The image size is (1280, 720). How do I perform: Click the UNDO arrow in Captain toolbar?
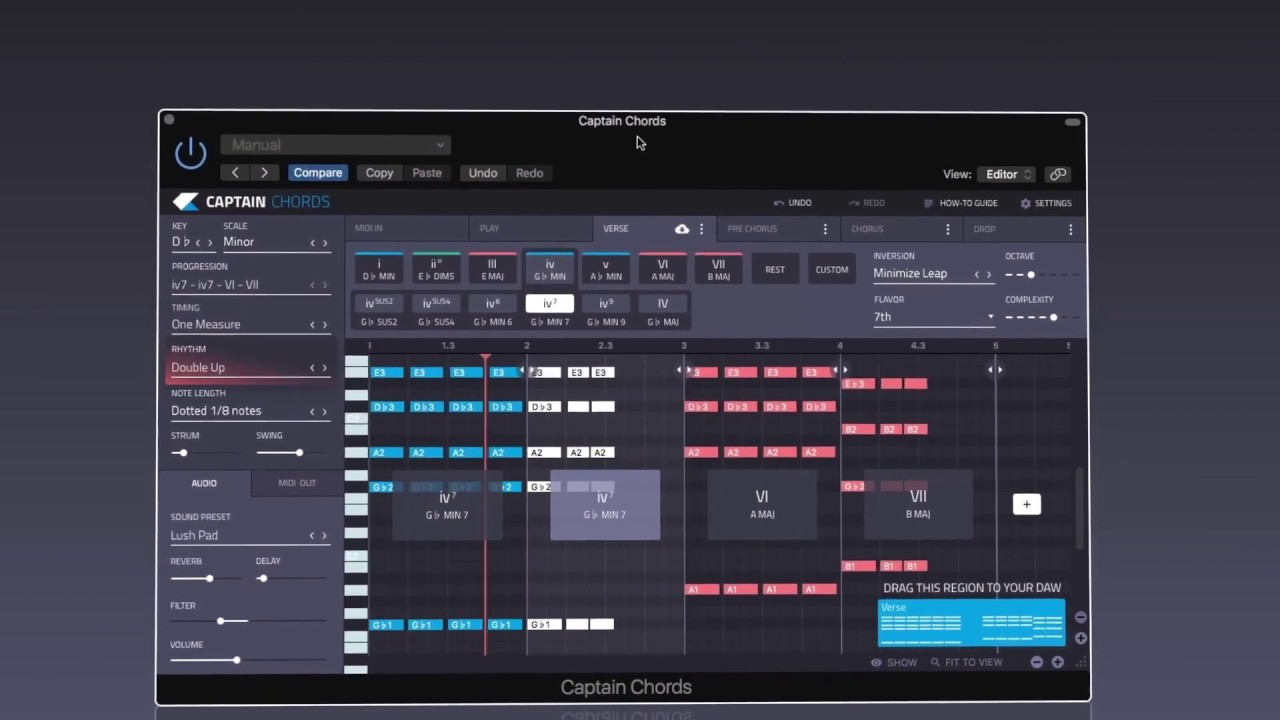(792, 203)
